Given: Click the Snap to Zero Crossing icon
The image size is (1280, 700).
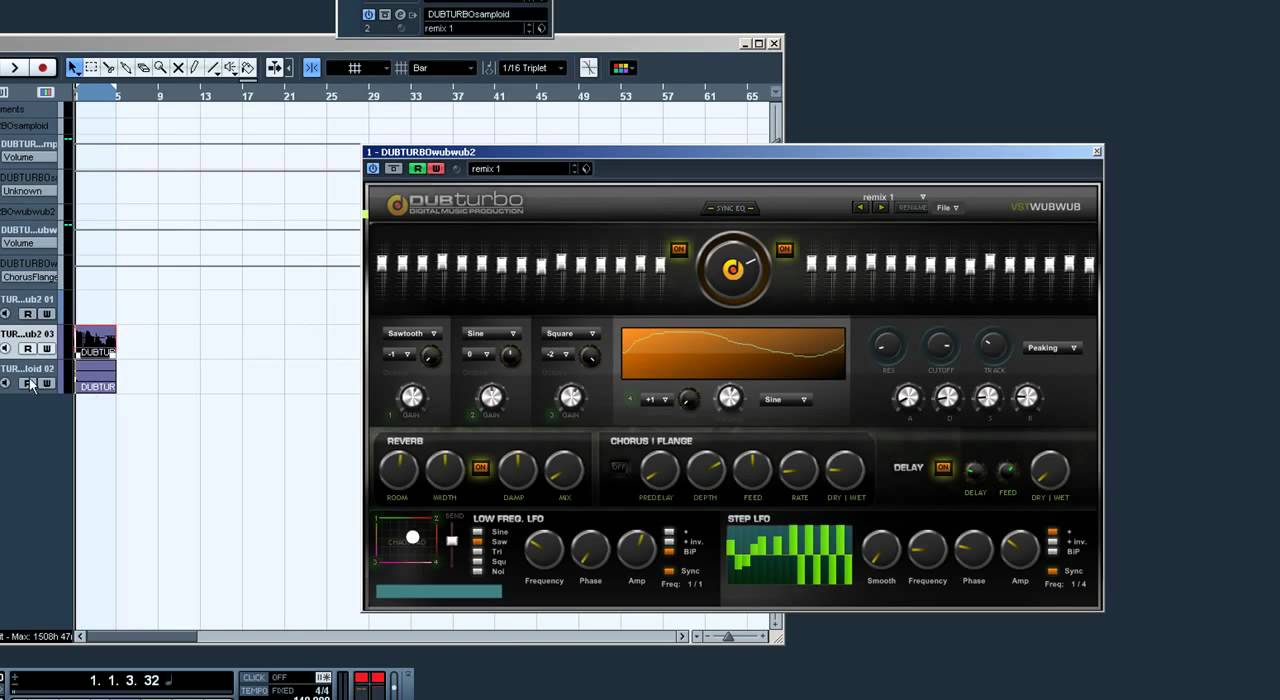Looking at the screenshot, I should pos(589,68).
